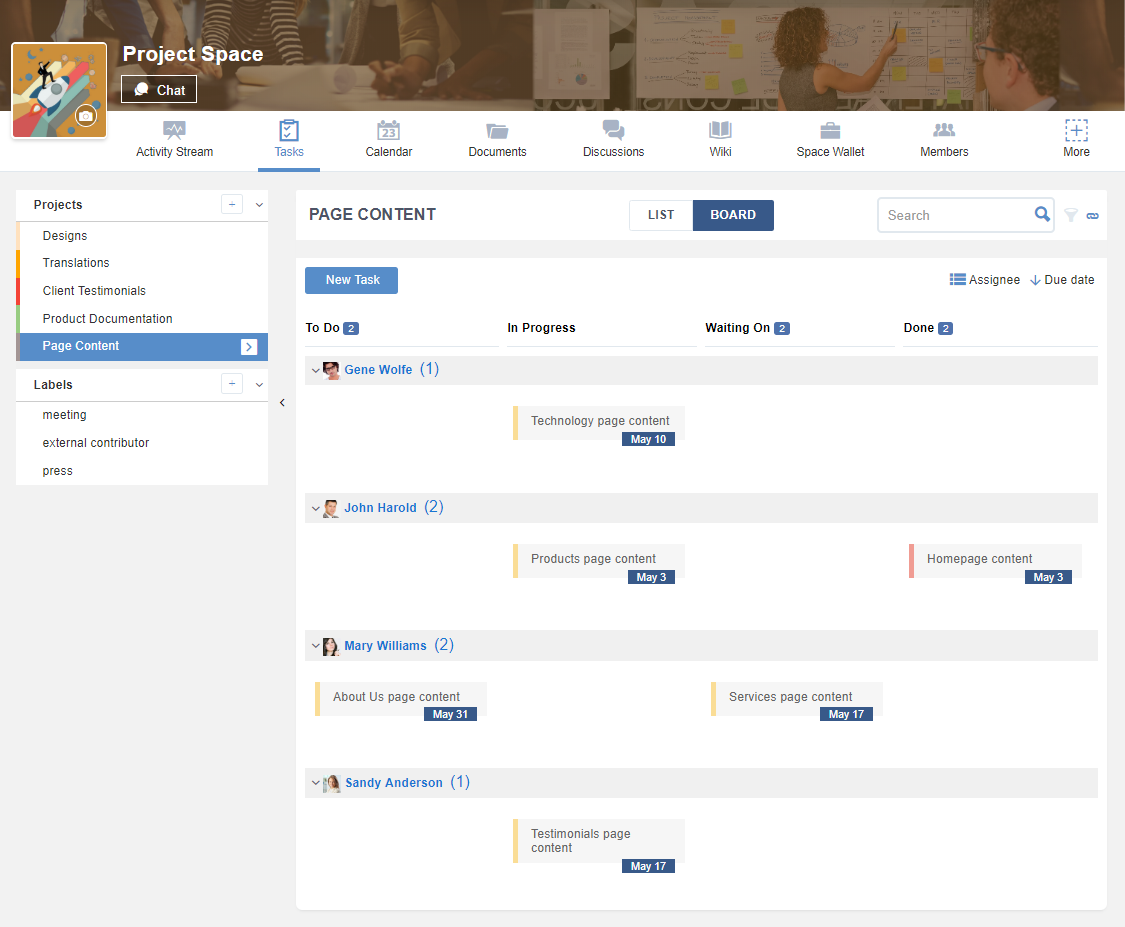Click the Calendar icon in navigation

(x=388, y=130)
